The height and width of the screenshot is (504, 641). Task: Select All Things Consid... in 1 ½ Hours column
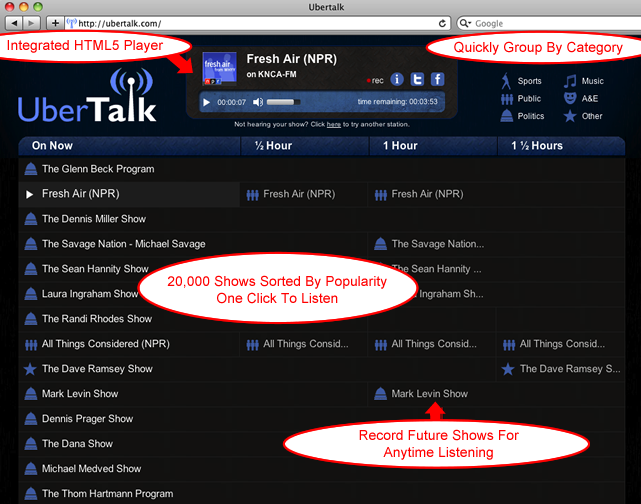(x=562, y=344)
